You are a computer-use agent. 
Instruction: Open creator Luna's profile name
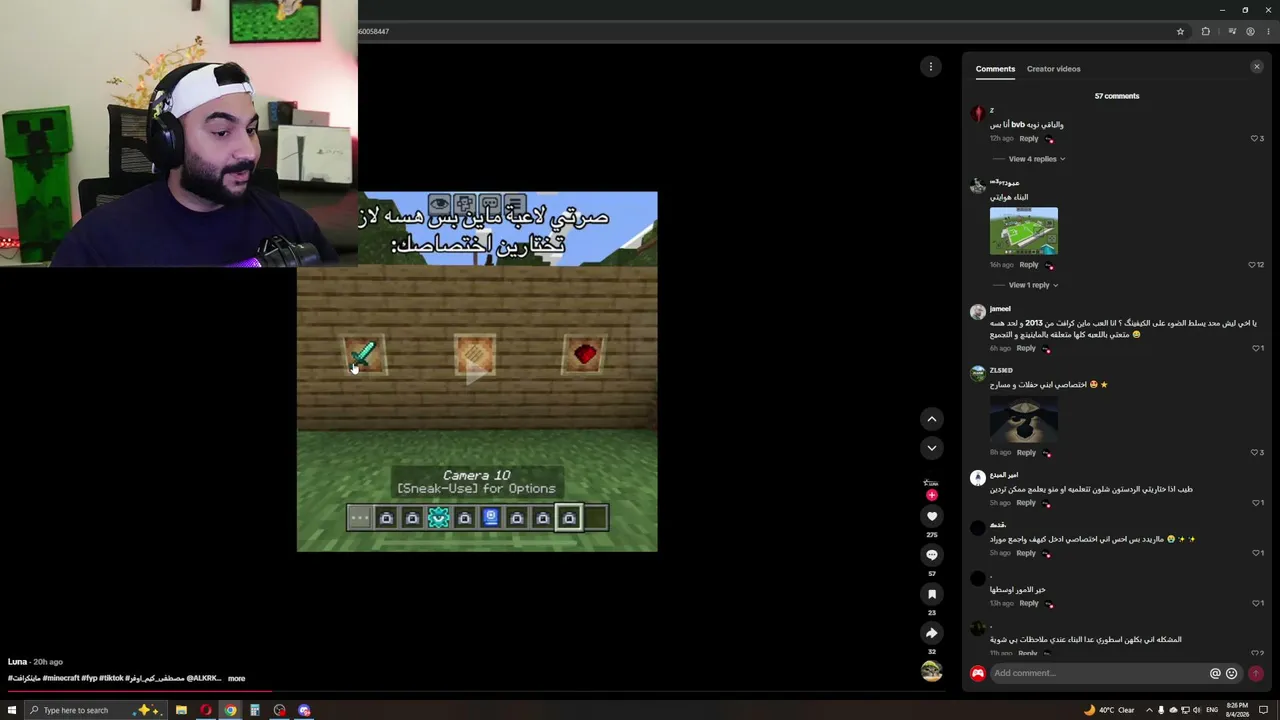tap(17, 662)
